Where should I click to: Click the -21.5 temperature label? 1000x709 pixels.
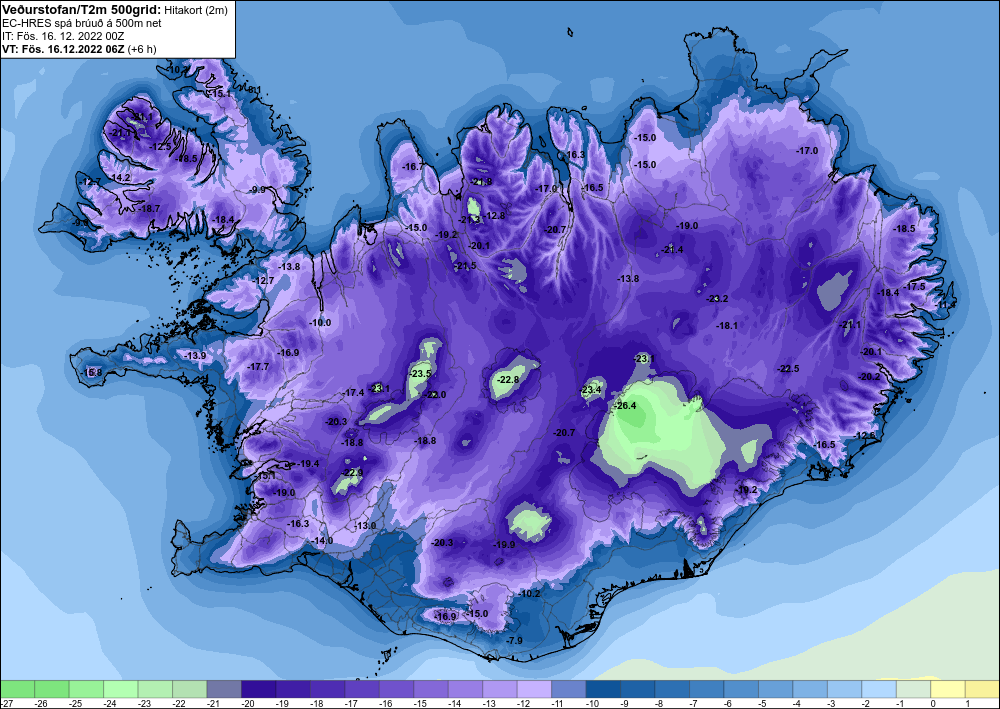coord(466,266)
